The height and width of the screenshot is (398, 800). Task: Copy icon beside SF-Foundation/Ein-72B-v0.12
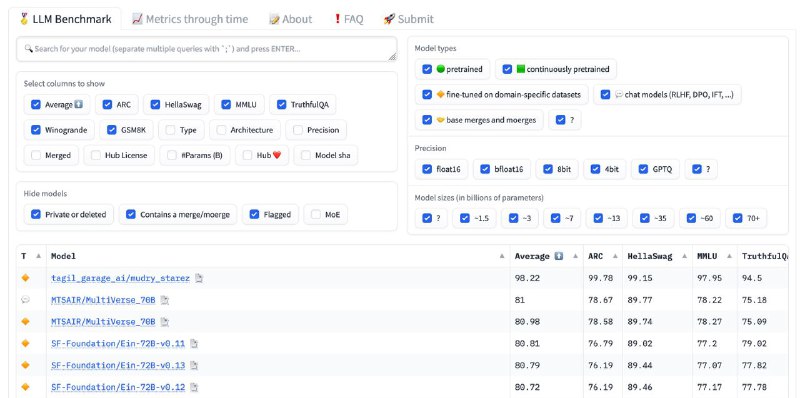(x=194, y=387)
